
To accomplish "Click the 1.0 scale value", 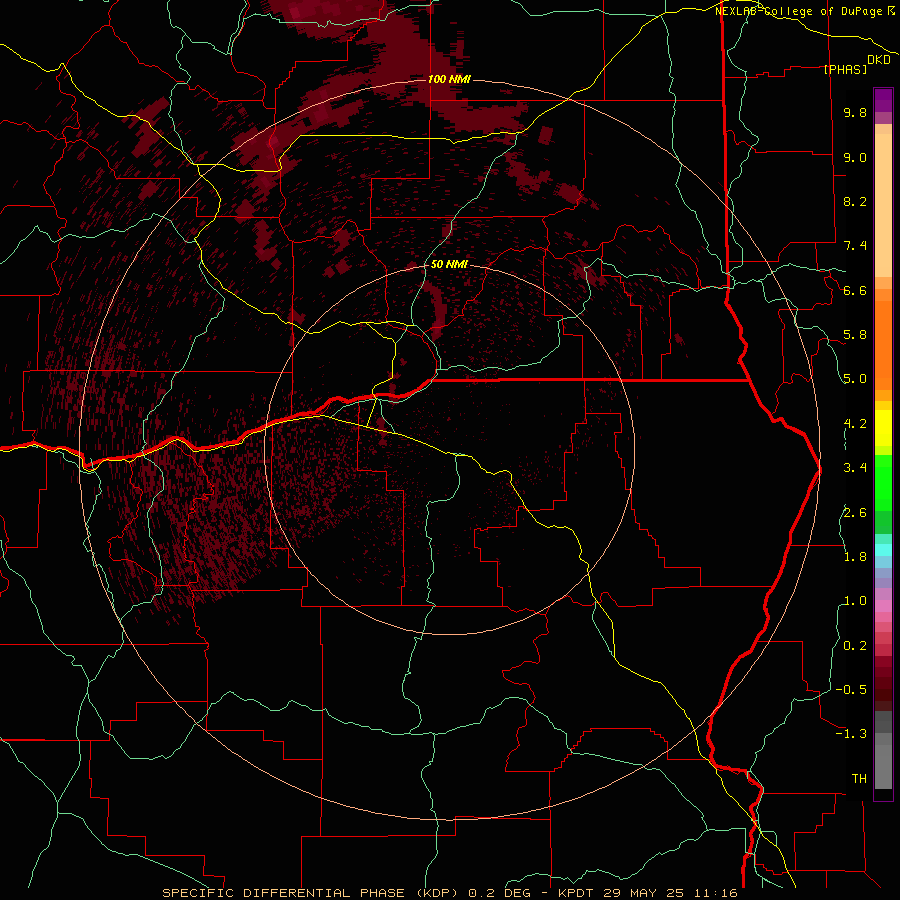I will [x=855, y=601].
